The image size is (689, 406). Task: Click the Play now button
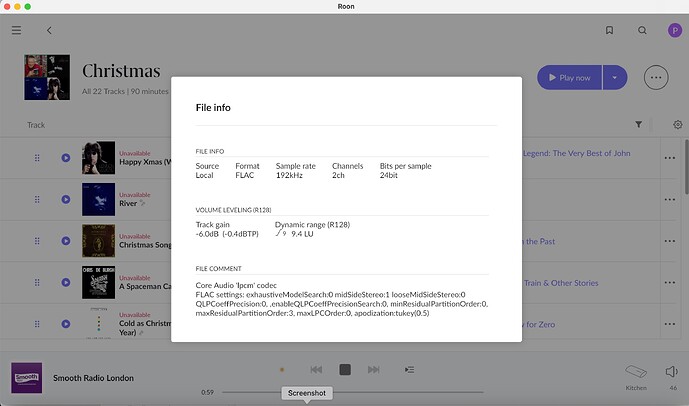[x=569, y=78]
